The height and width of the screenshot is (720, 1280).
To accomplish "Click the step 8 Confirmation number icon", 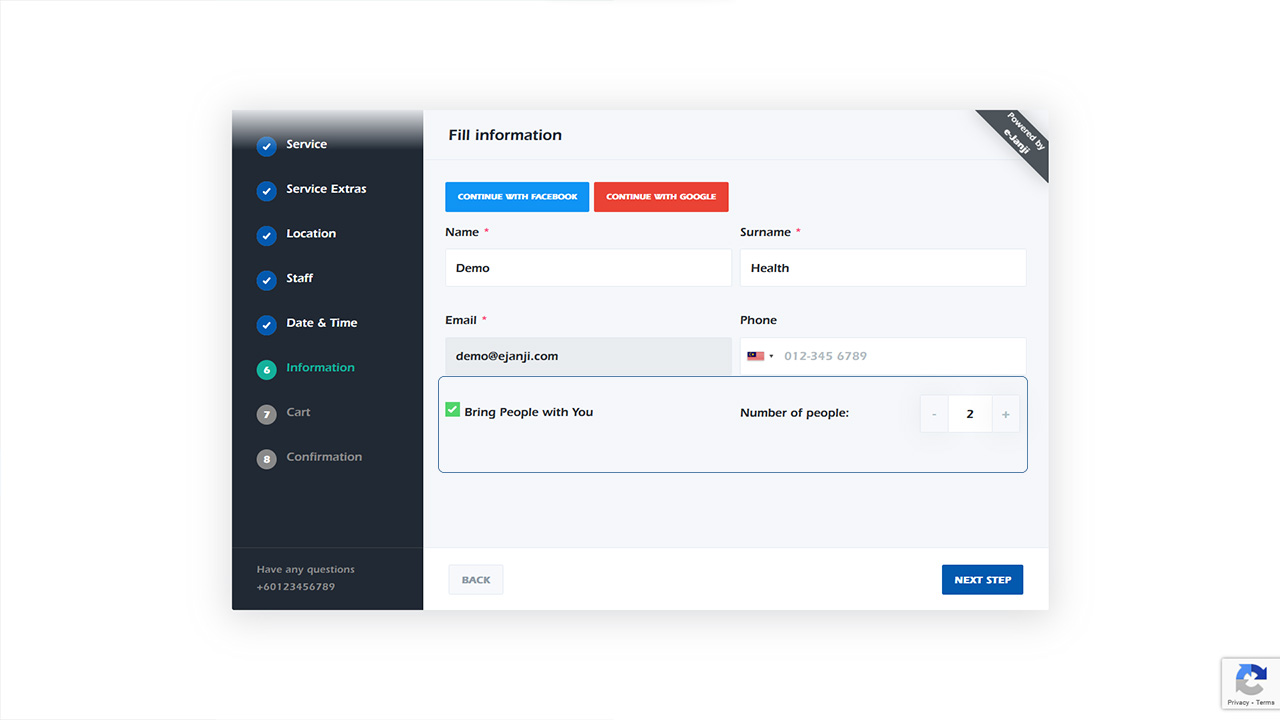I will tap(266, 459).
